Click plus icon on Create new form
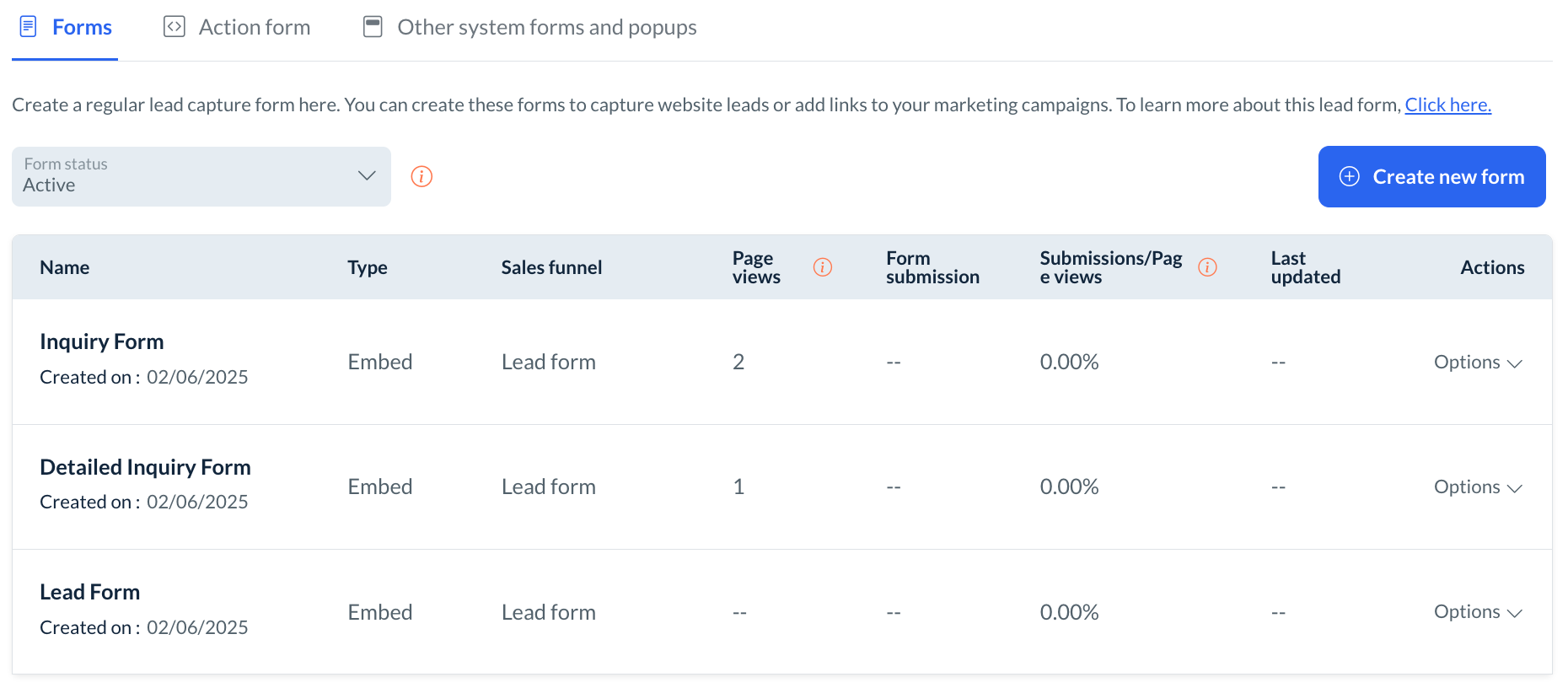The image size is (1568, 688). tap(1350, 176)
